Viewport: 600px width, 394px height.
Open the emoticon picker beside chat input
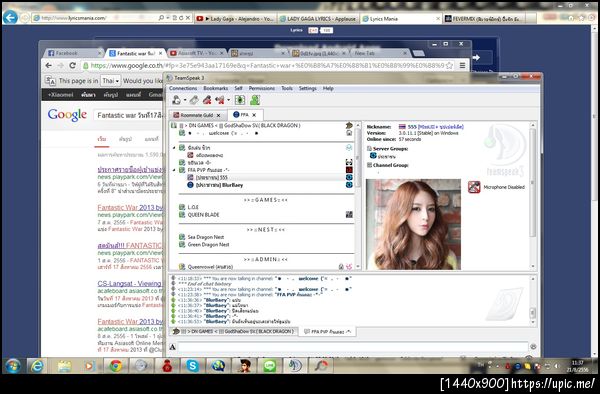pyautogui.click(x=533, y=347)
